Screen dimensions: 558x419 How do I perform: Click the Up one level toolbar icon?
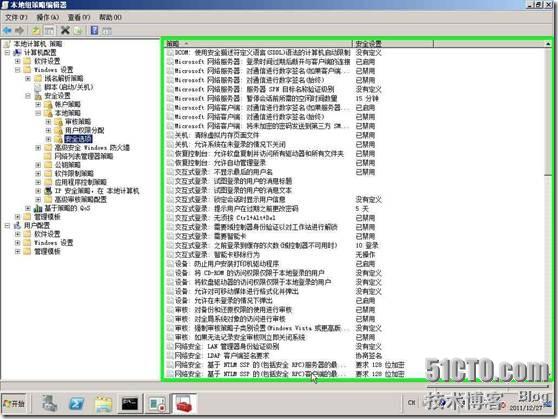coord(36,31)
